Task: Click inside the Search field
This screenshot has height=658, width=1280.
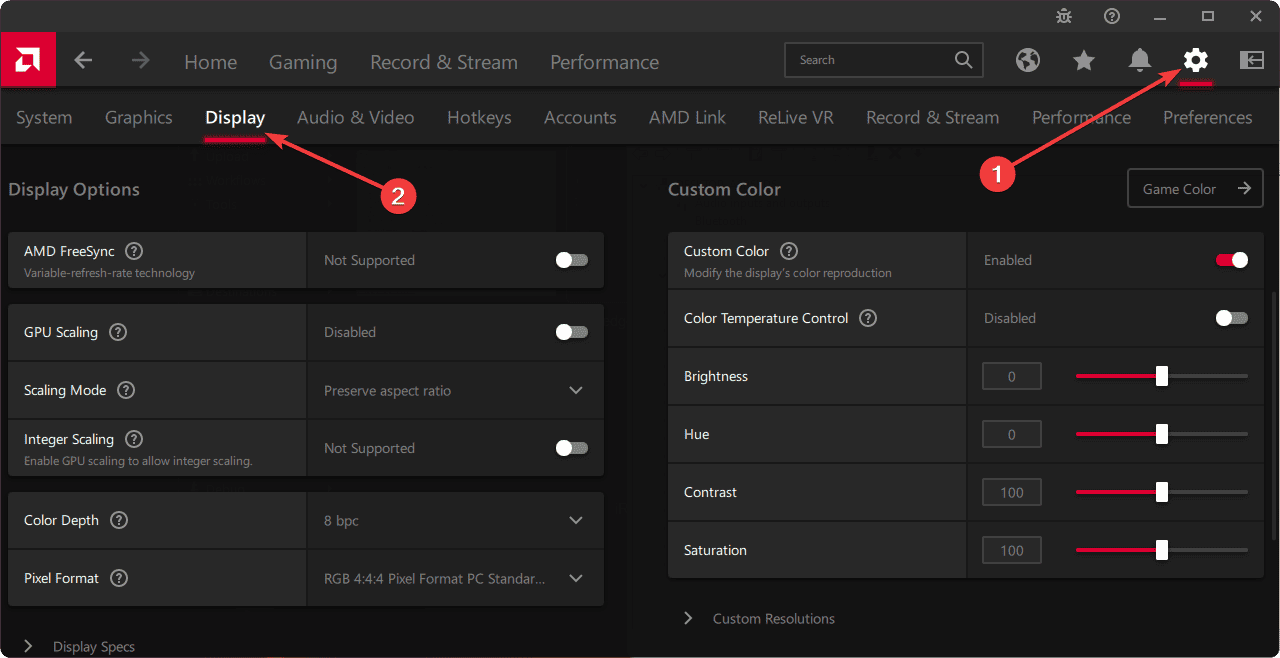Action: [870, 60]
